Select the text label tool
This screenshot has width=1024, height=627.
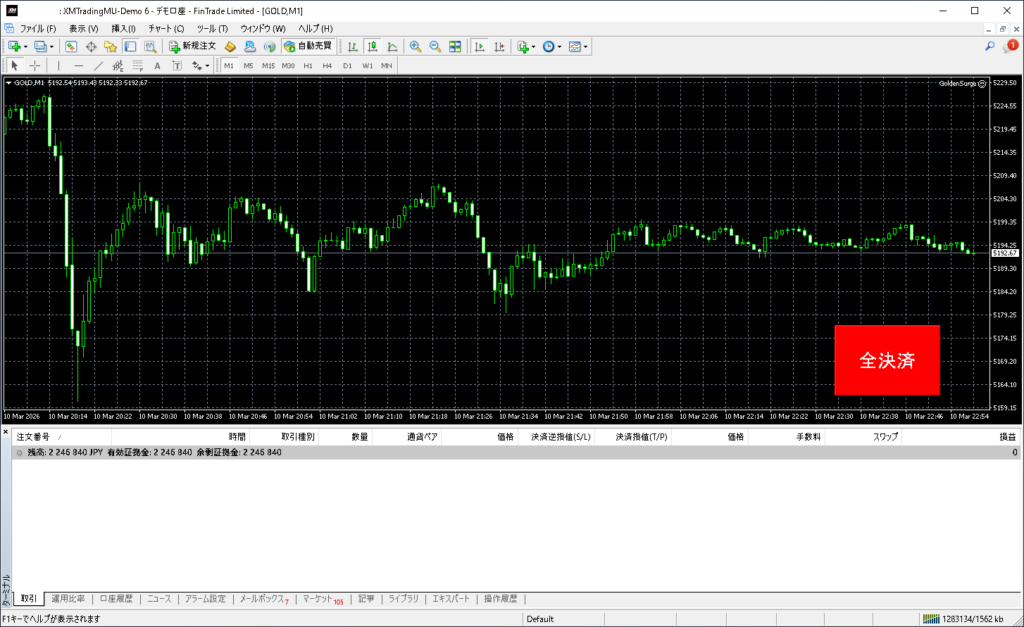point(157,65)
